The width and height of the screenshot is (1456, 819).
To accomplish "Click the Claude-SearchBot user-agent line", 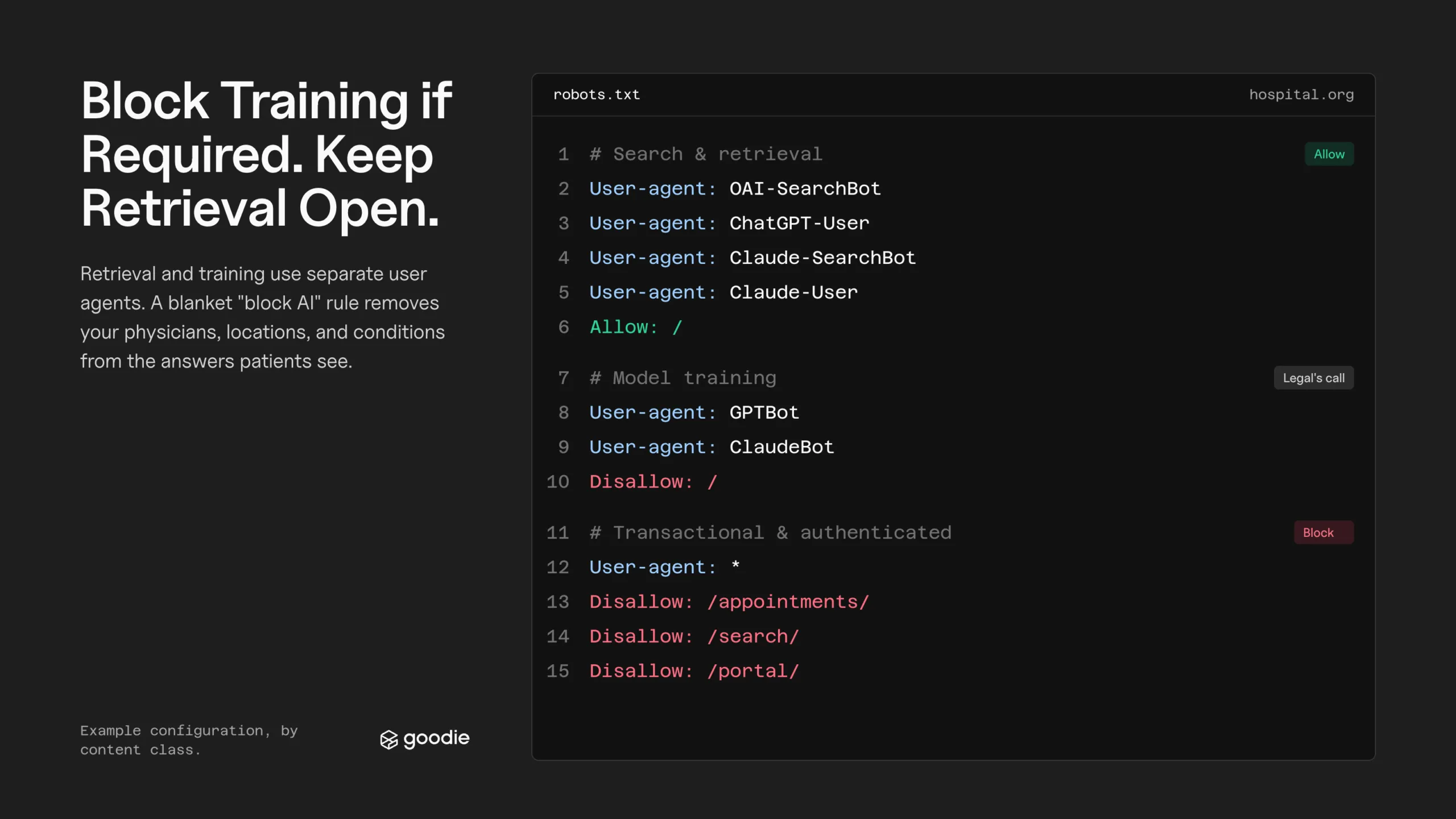I will [x=752, y=258].
